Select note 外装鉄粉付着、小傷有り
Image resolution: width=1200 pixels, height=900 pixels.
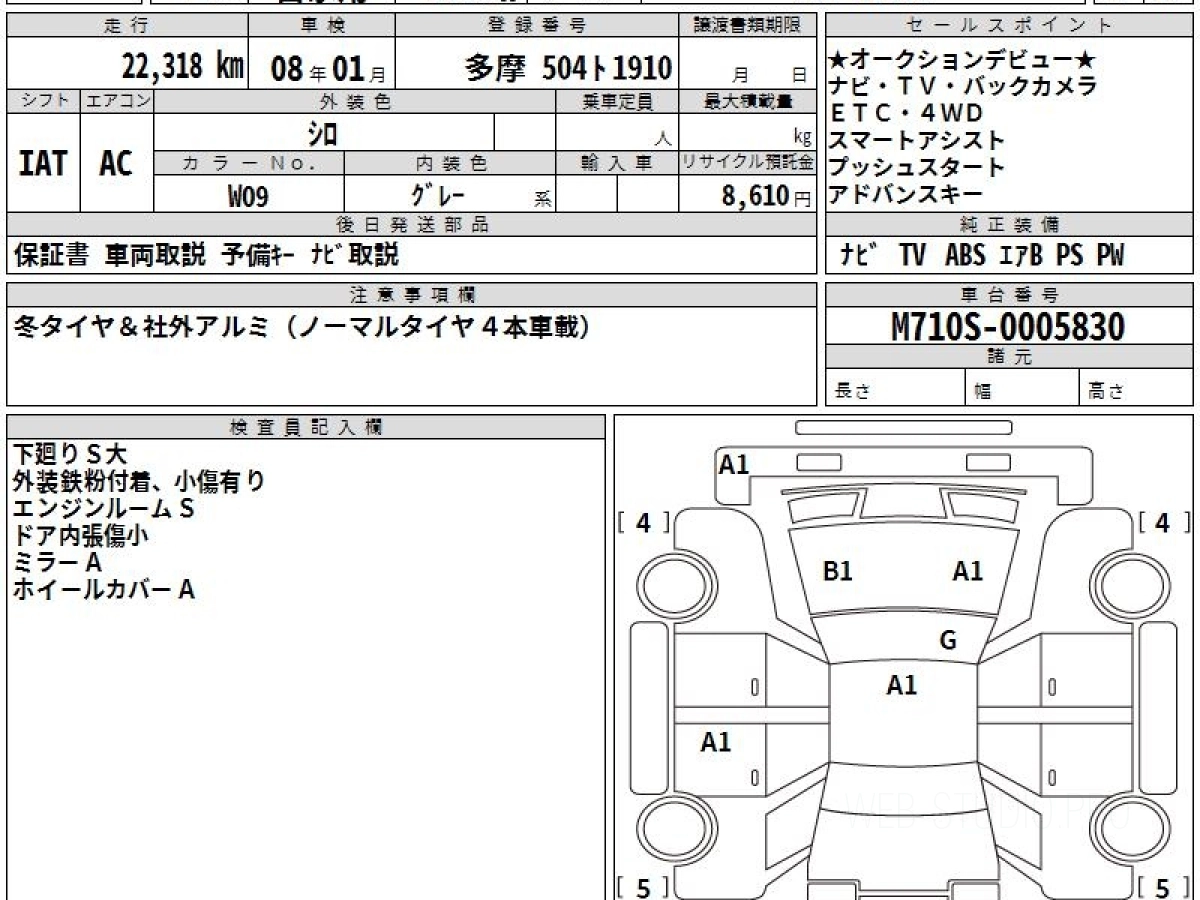point(139,481)
